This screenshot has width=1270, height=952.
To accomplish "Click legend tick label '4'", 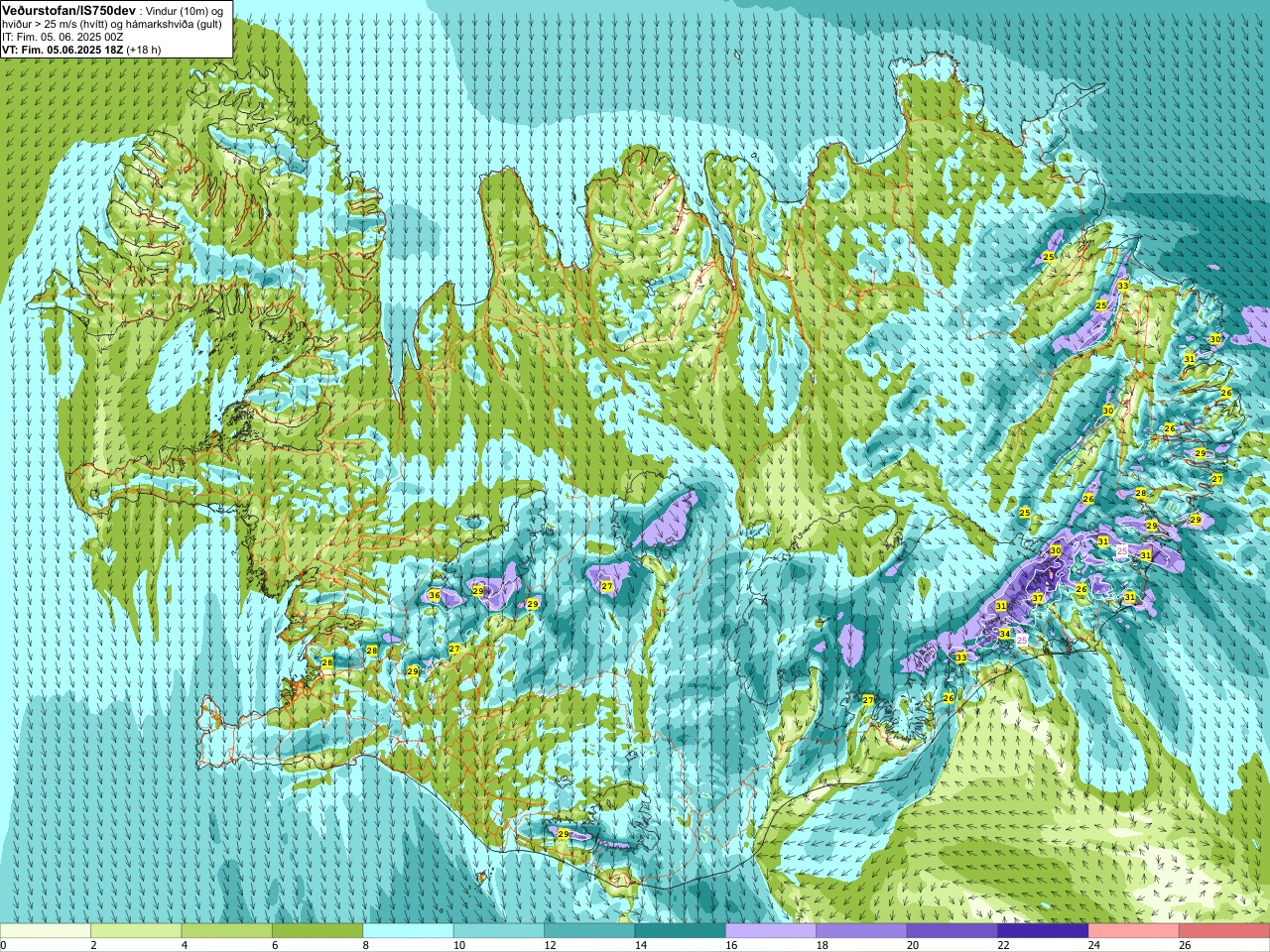I will (185, 945).
